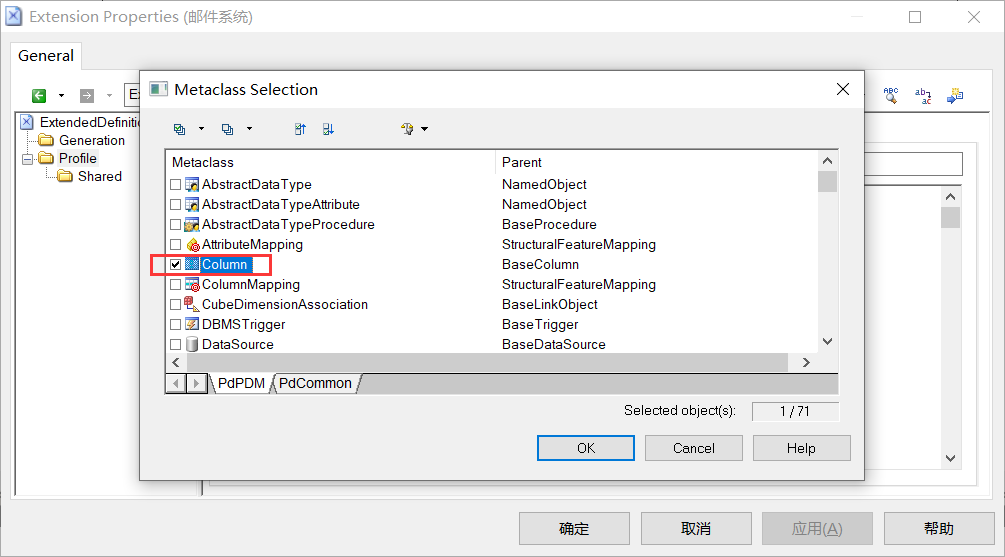This screenshot has width=1005, height=557.
Task: Select Generation folder in tree
Action: pos(92,140)
